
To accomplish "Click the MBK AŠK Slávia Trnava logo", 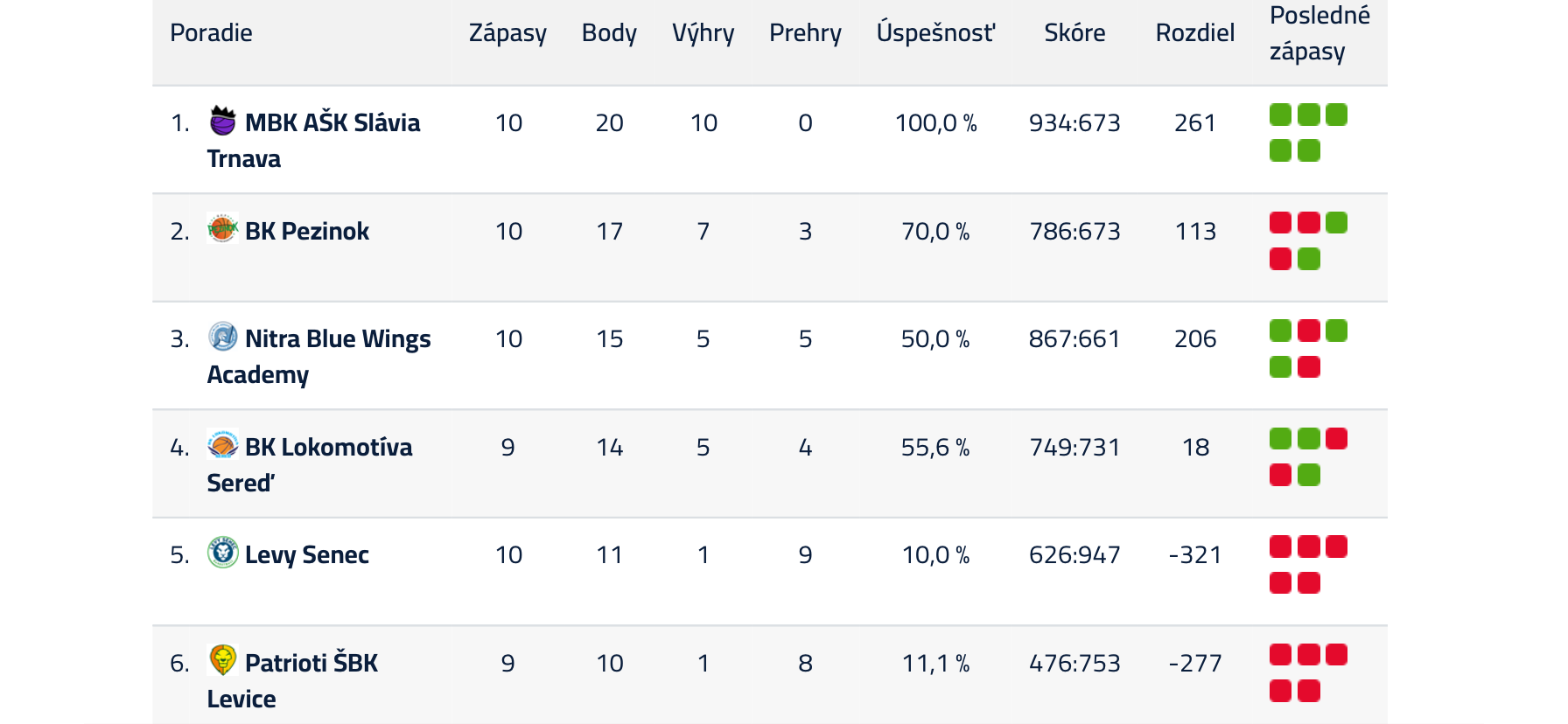I will tap(223, 121).
